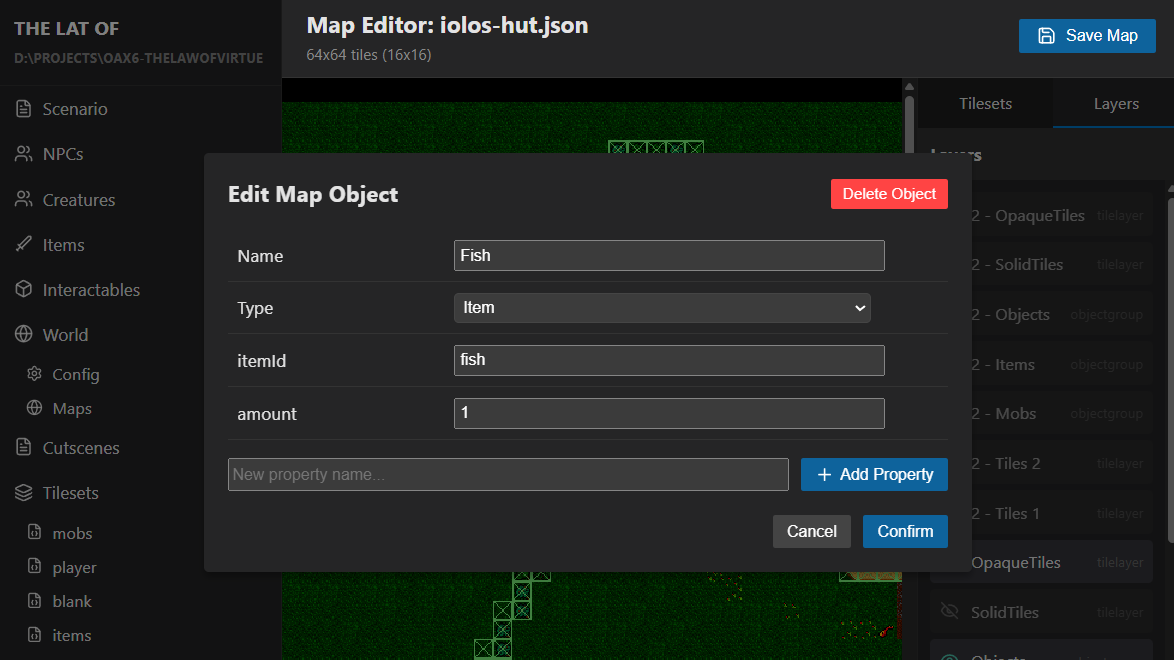Click the globe icon next to World
Viewport: 1174px width, 660px height.
pyautogui.click(x=23, y=334)
